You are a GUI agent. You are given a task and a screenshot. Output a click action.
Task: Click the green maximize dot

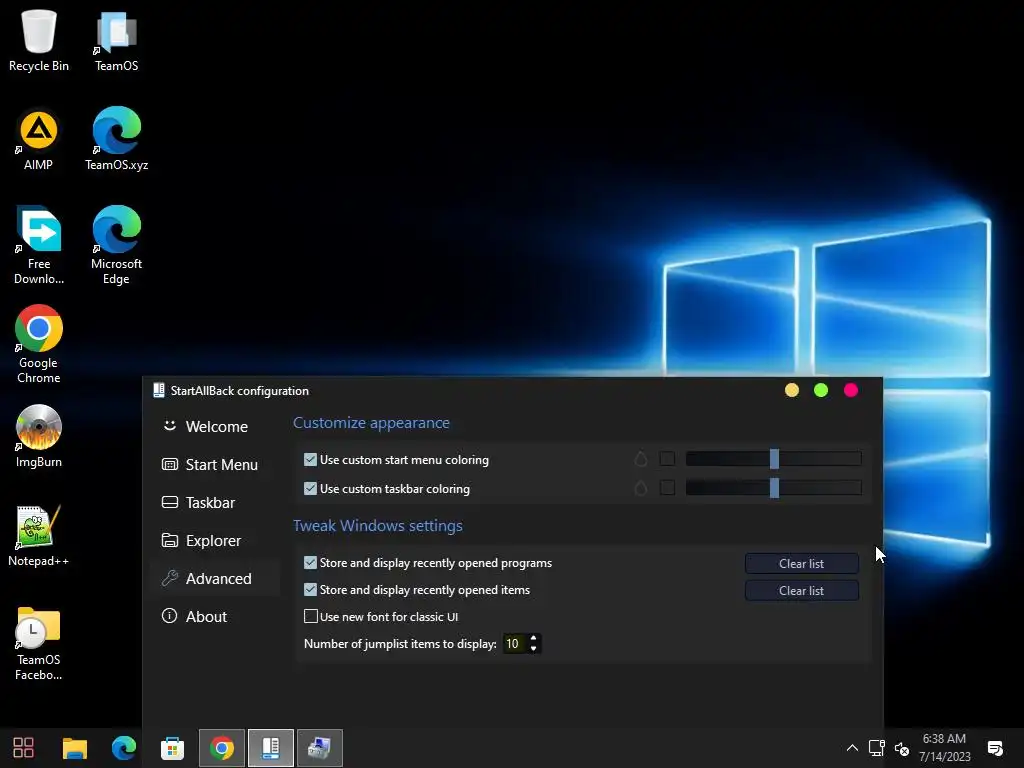(x=821, y=391)
